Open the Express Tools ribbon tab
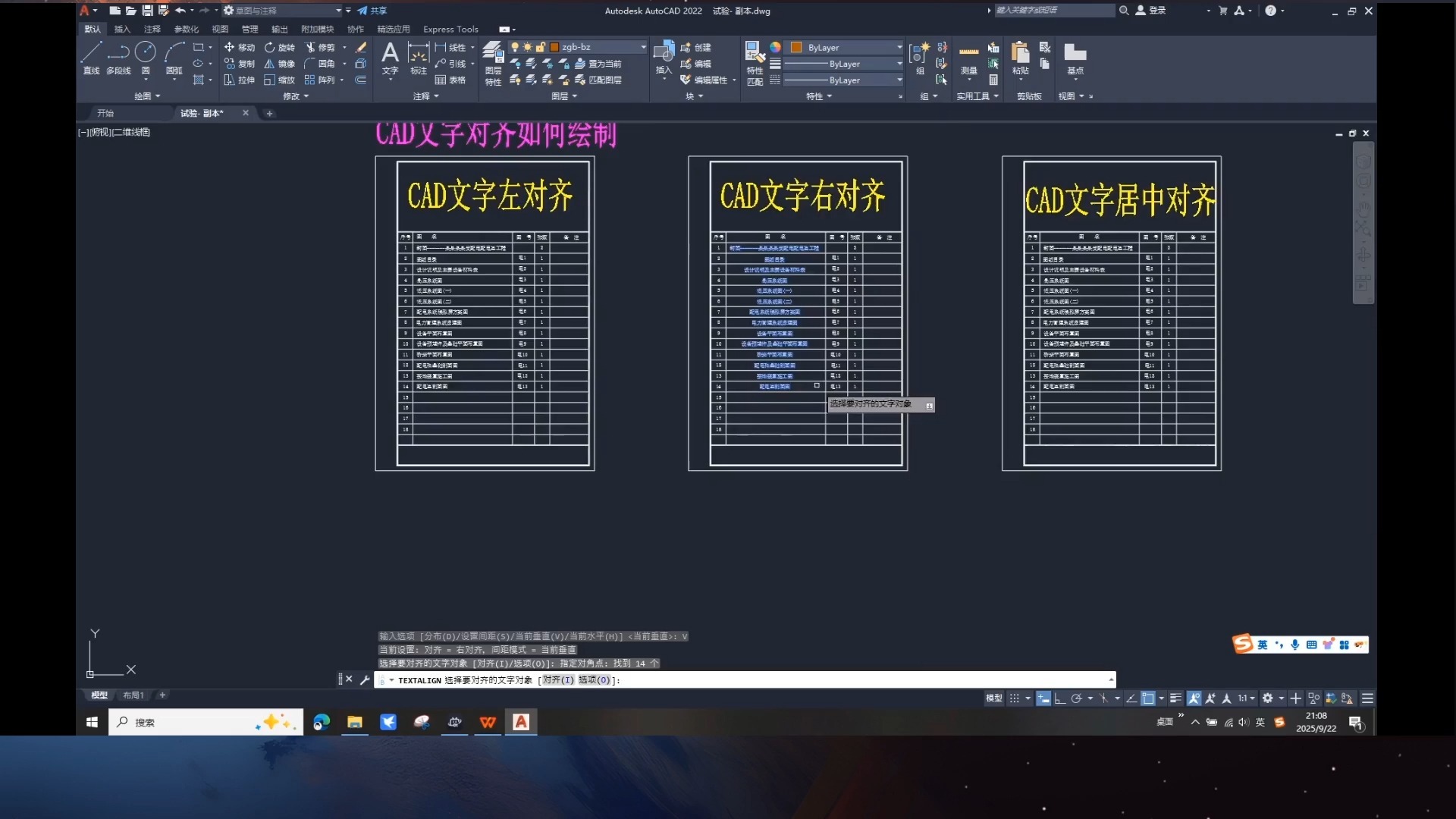This screenshot has width=1456, height=819. pos(450,29)
